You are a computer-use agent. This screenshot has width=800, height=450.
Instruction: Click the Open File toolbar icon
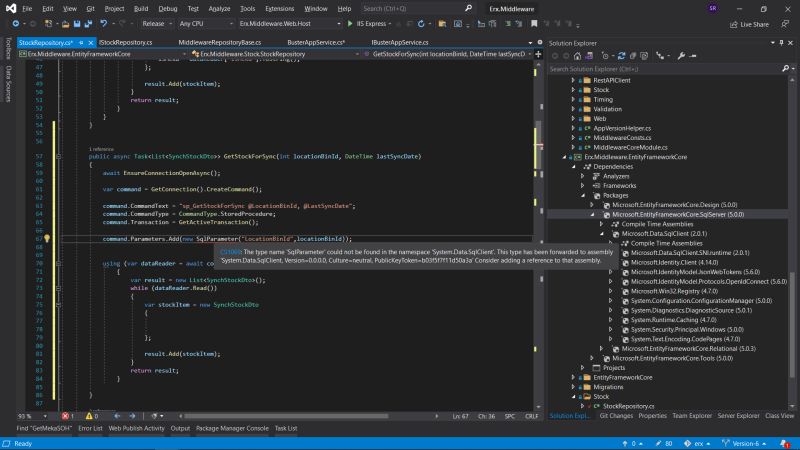[x=65, y=24]
